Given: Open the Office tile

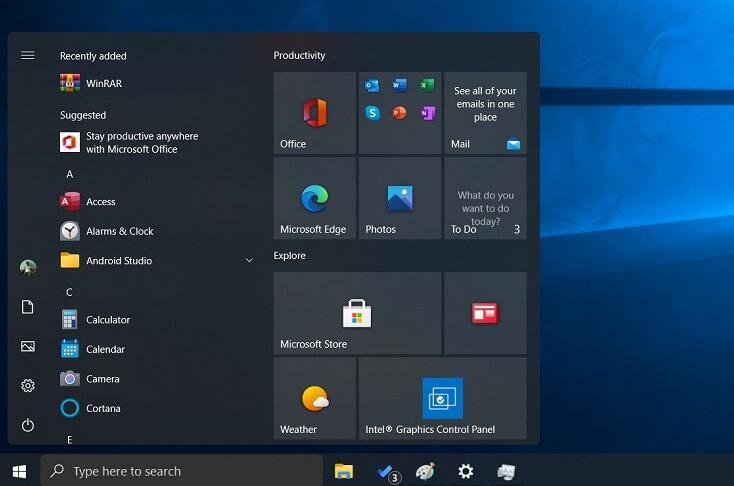Looking at the screenshot, I should [x=315, y=113].
